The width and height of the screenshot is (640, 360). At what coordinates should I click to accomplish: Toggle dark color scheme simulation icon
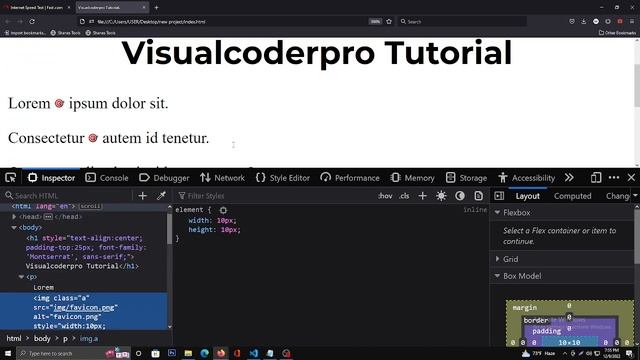[x=460, y=196]
